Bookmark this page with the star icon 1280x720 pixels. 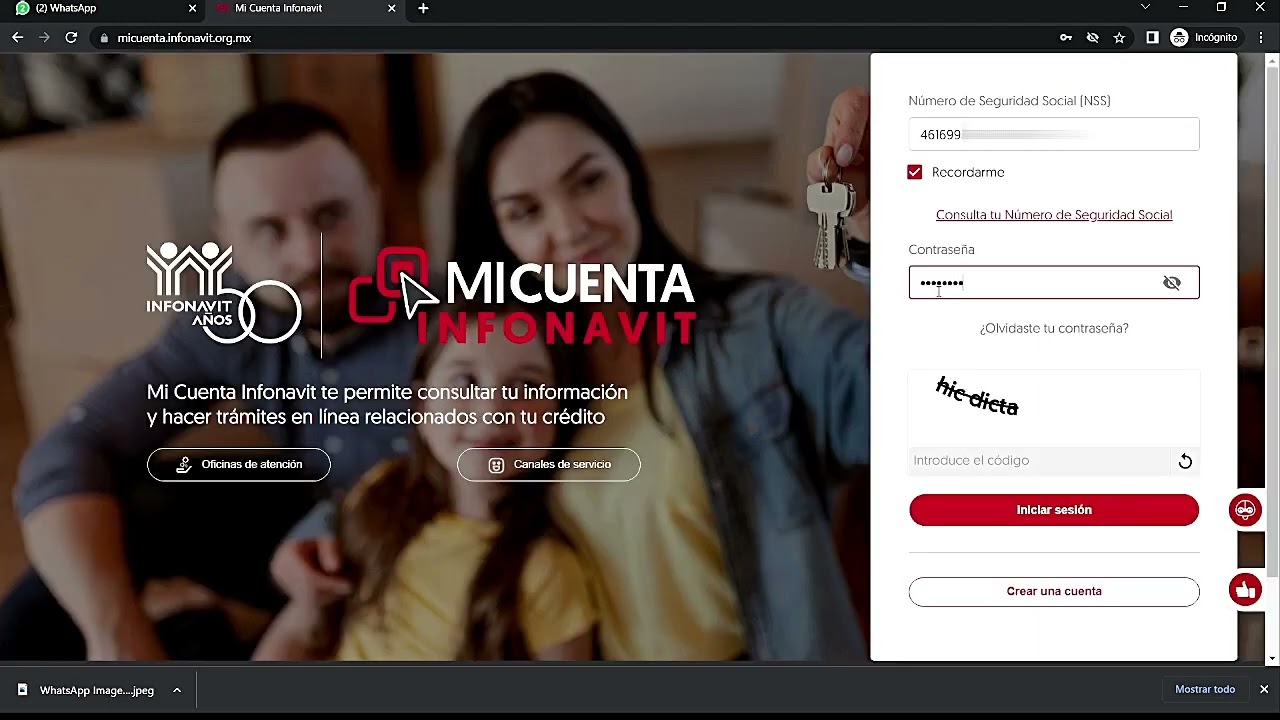pos(1119,37)
